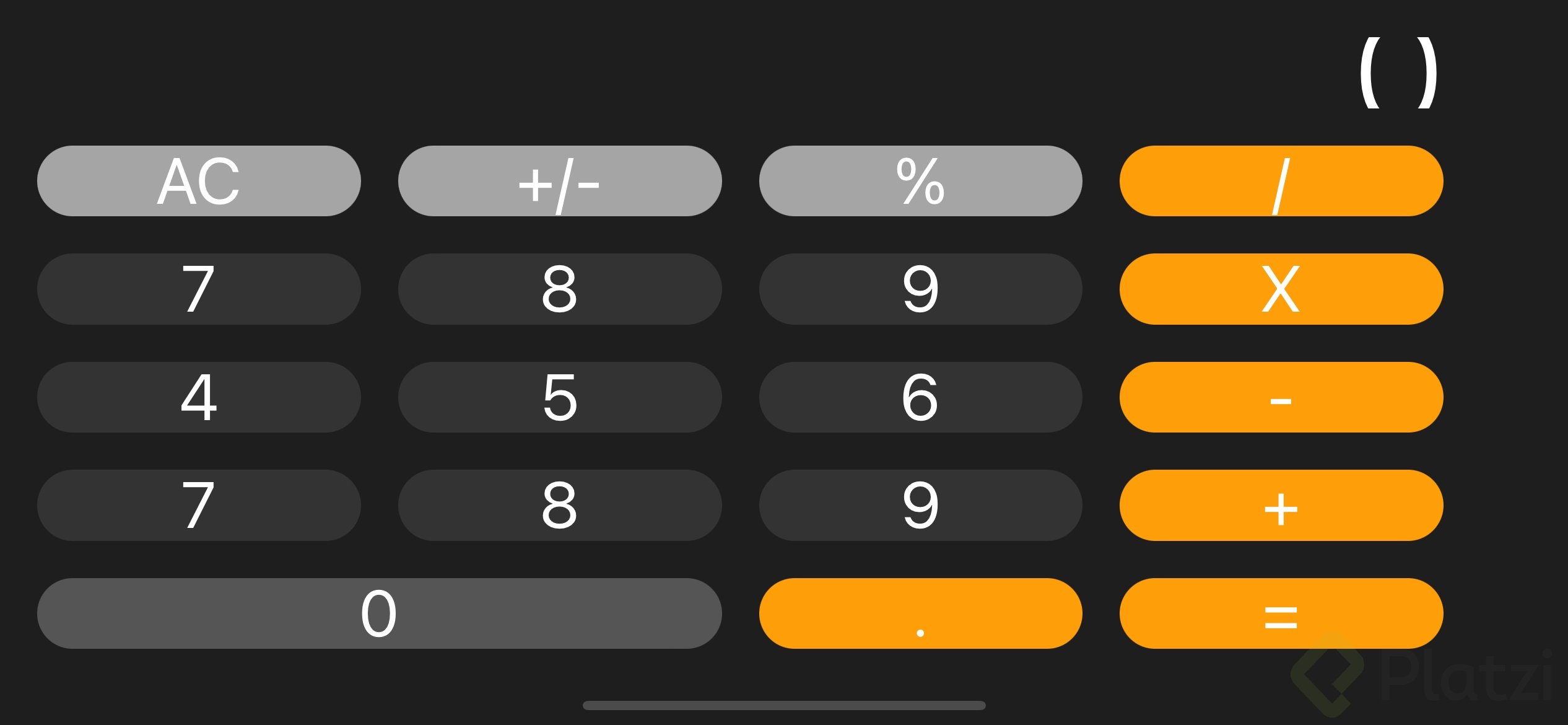Click the 9 key above the decimal point
The image size is (1568, 725).
[920, 505]
